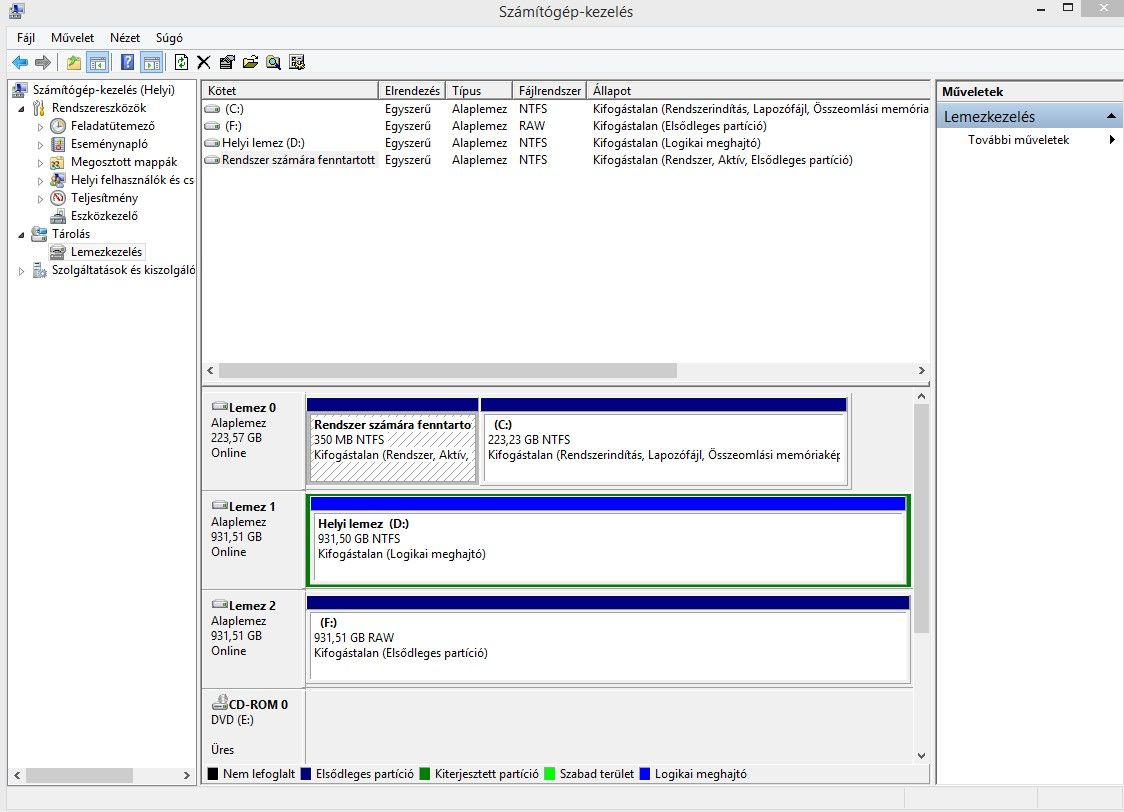
Task: Click the Megosztott mappák icon
Action: 58,162
